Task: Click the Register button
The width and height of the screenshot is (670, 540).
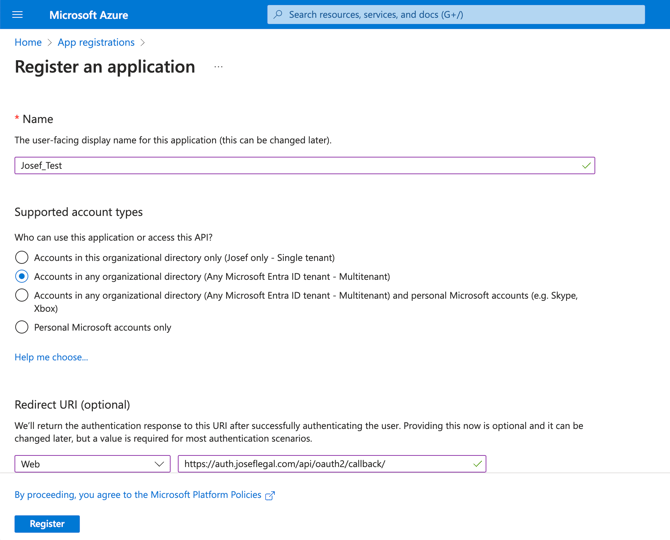Action: tap(47, 523)
